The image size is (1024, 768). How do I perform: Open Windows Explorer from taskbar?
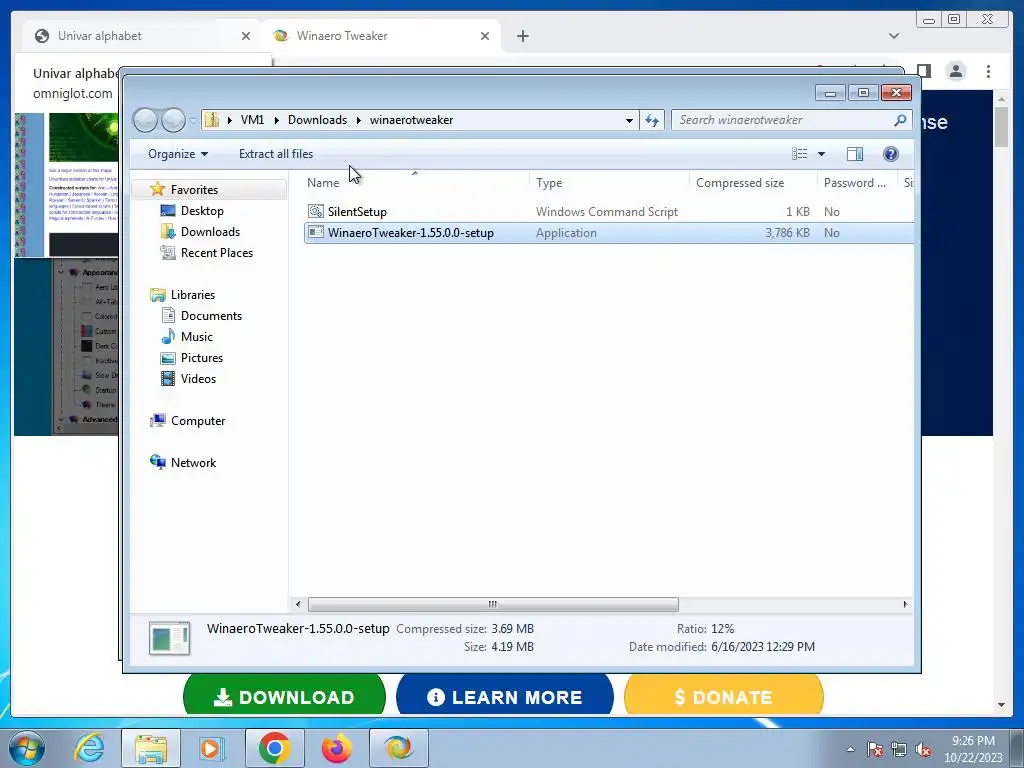point(151,748)
